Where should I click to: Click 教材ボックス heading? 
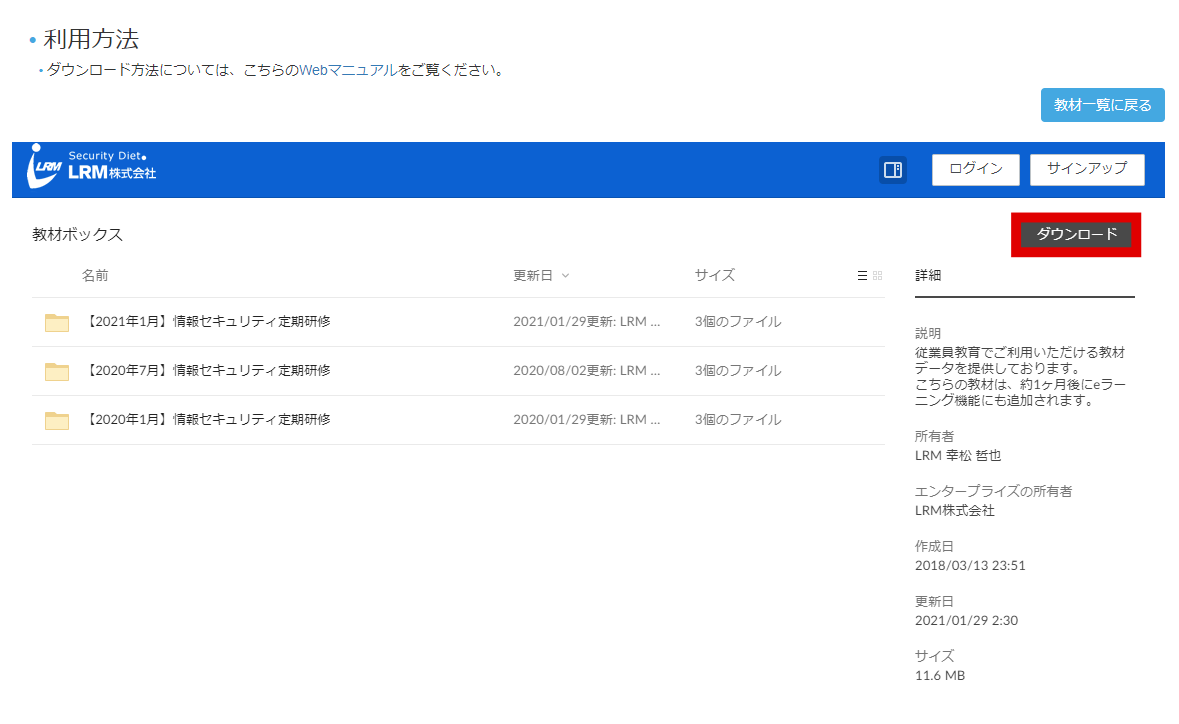(77, 235)
